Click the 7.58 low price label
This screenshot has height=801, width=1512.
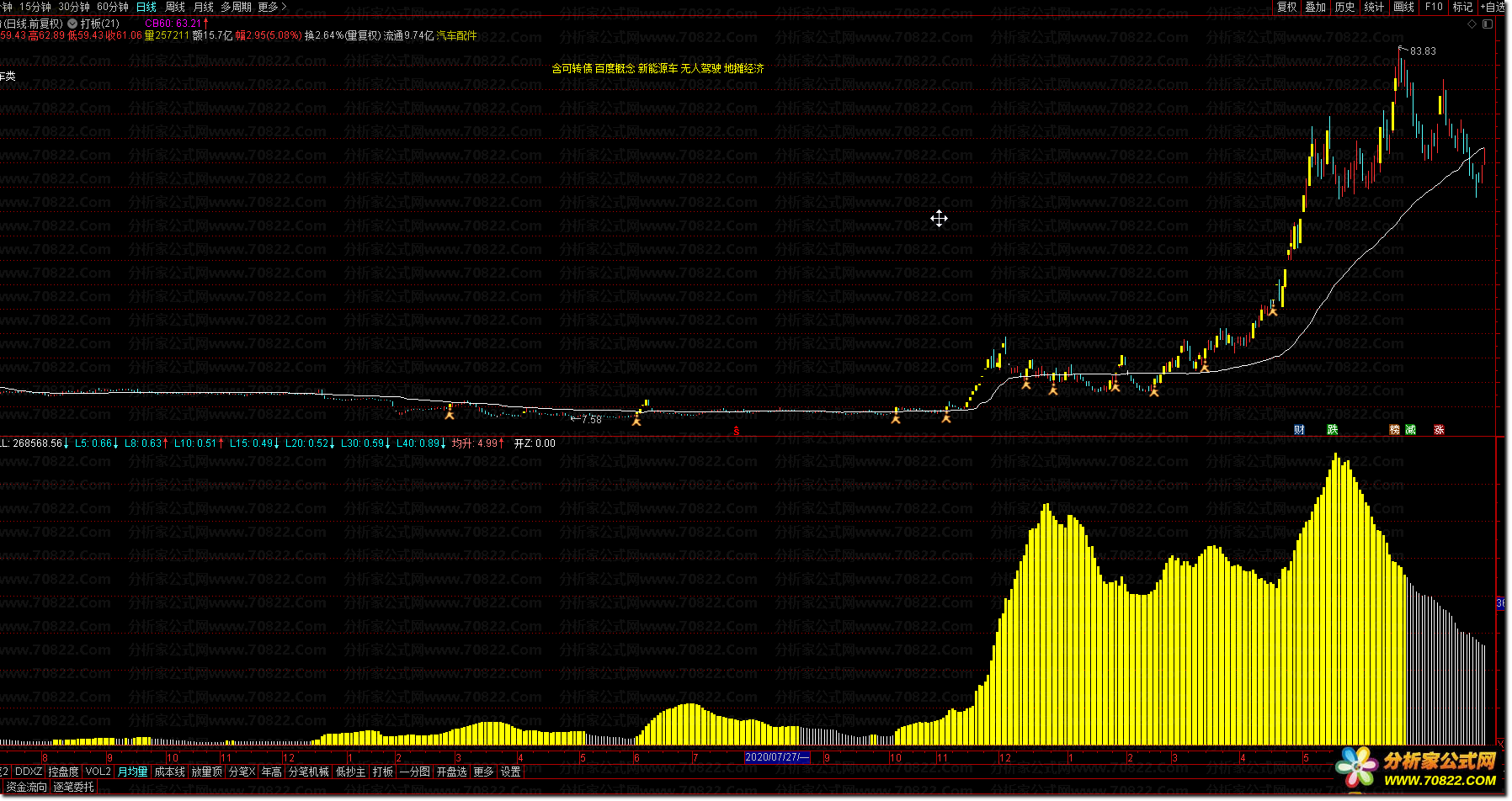click(x=592, y=419)
